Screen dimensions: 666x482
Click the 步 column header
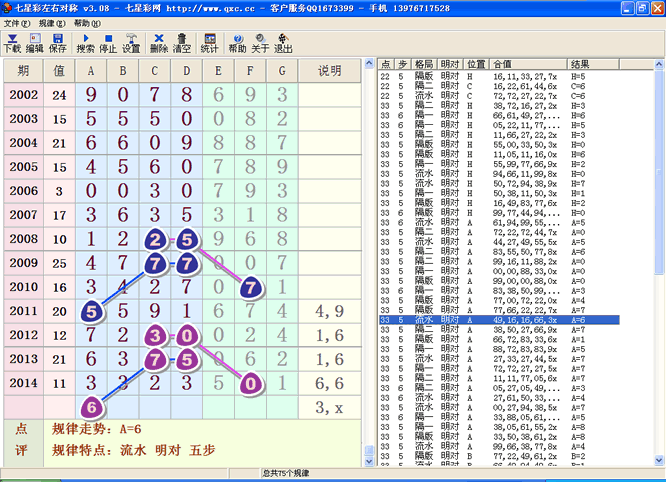click(402, 64)
